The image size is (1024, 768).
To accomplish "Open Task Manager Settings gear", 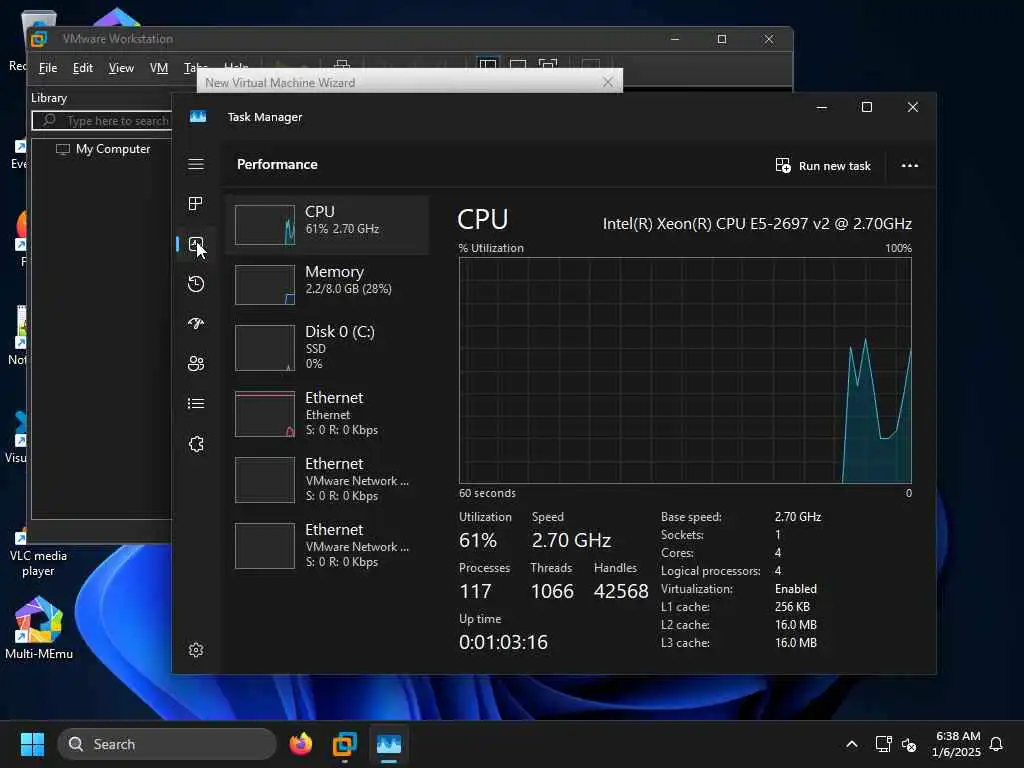I will 196,650.
